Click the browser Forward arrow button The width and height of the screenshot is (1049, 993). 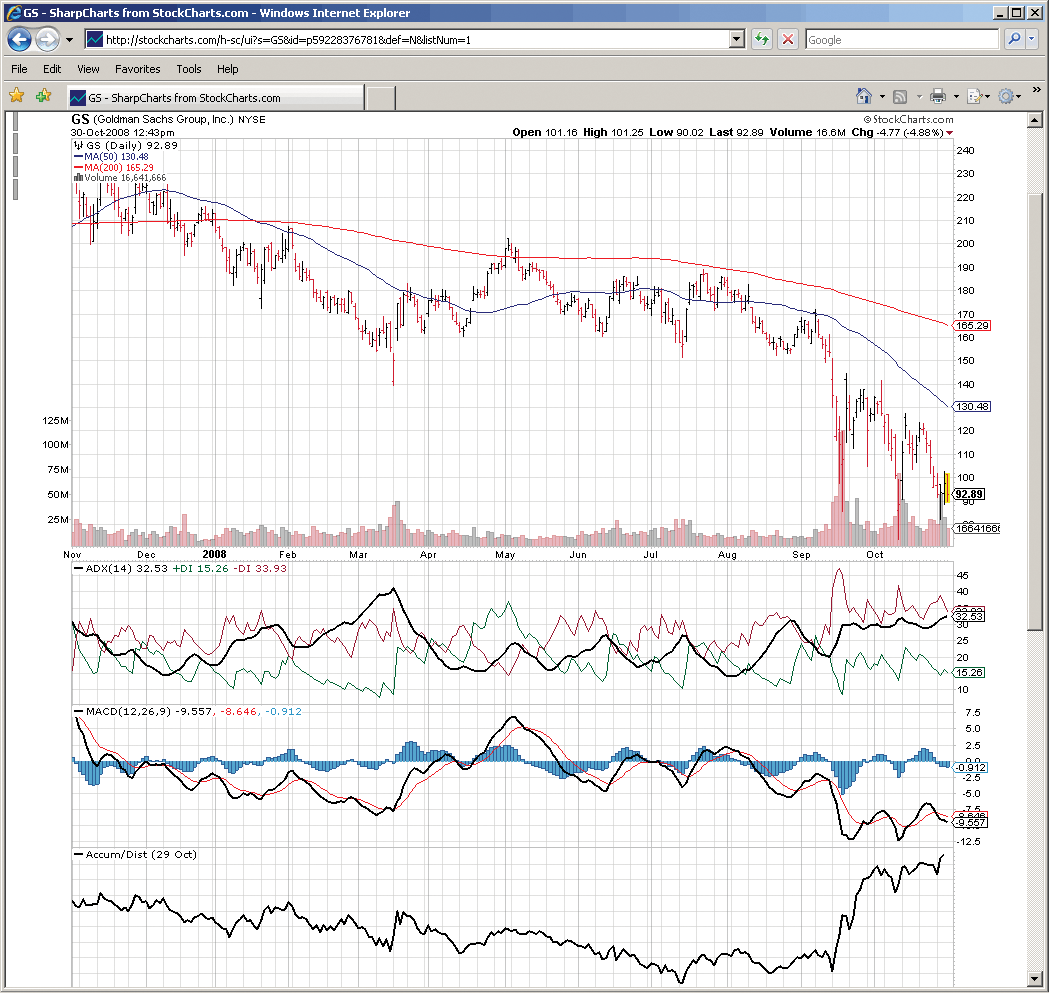point(47,40)
